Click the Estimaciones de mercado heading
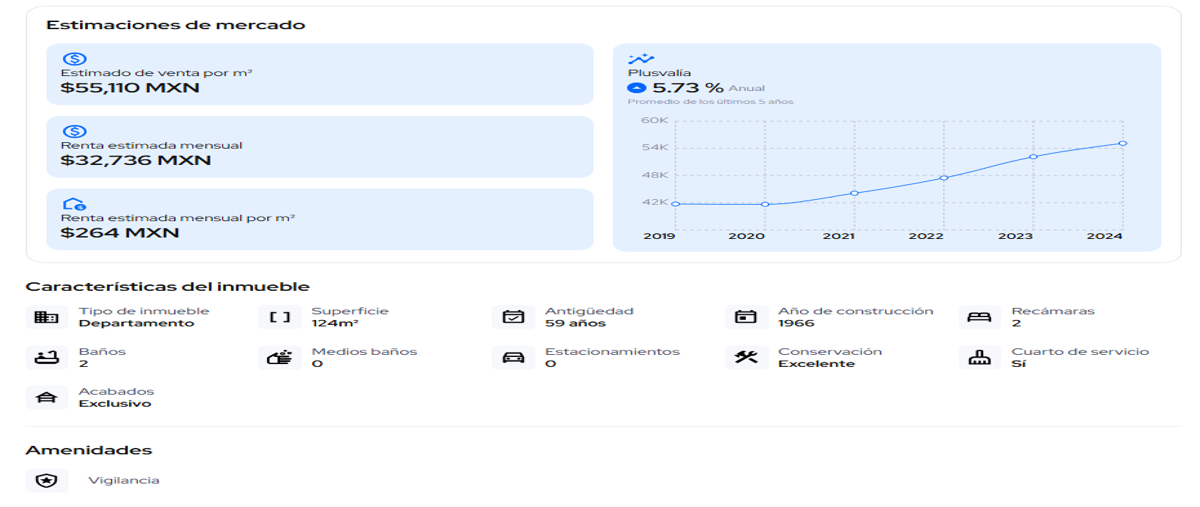This screenshot has width=1200, height=507. [176, 24]
